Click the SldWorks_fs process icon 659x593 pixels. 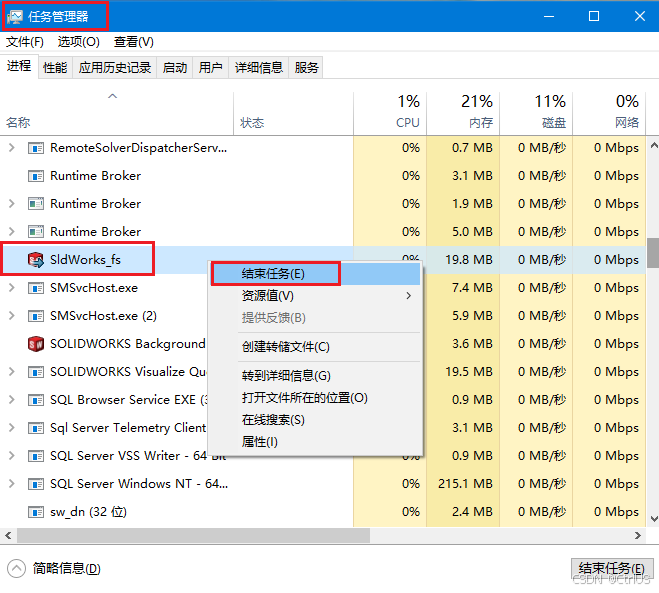point(36,260)
